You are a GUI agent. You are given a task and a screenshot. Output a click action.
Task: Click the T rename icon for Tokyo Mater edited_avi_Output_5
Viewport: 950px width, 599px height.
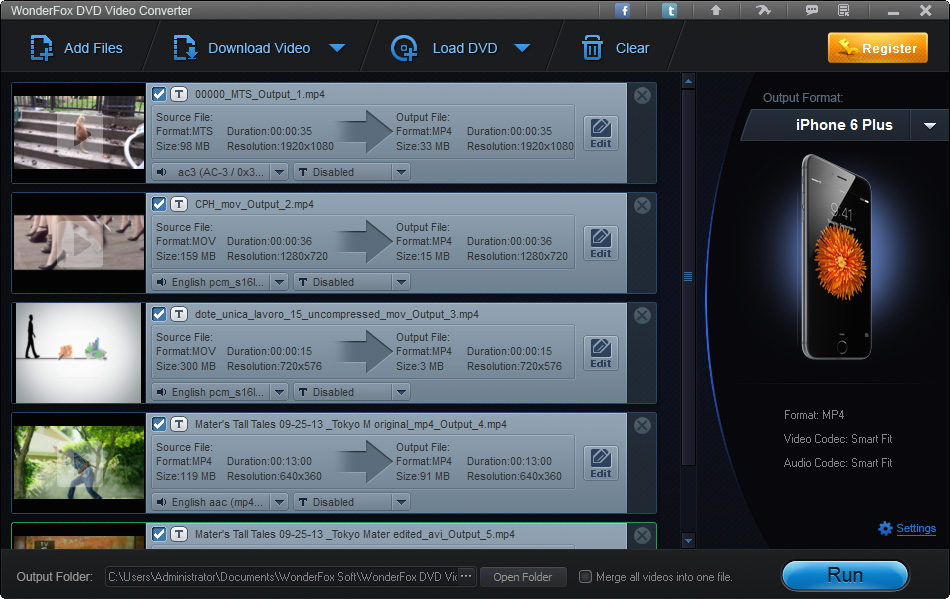click(178, 534)
